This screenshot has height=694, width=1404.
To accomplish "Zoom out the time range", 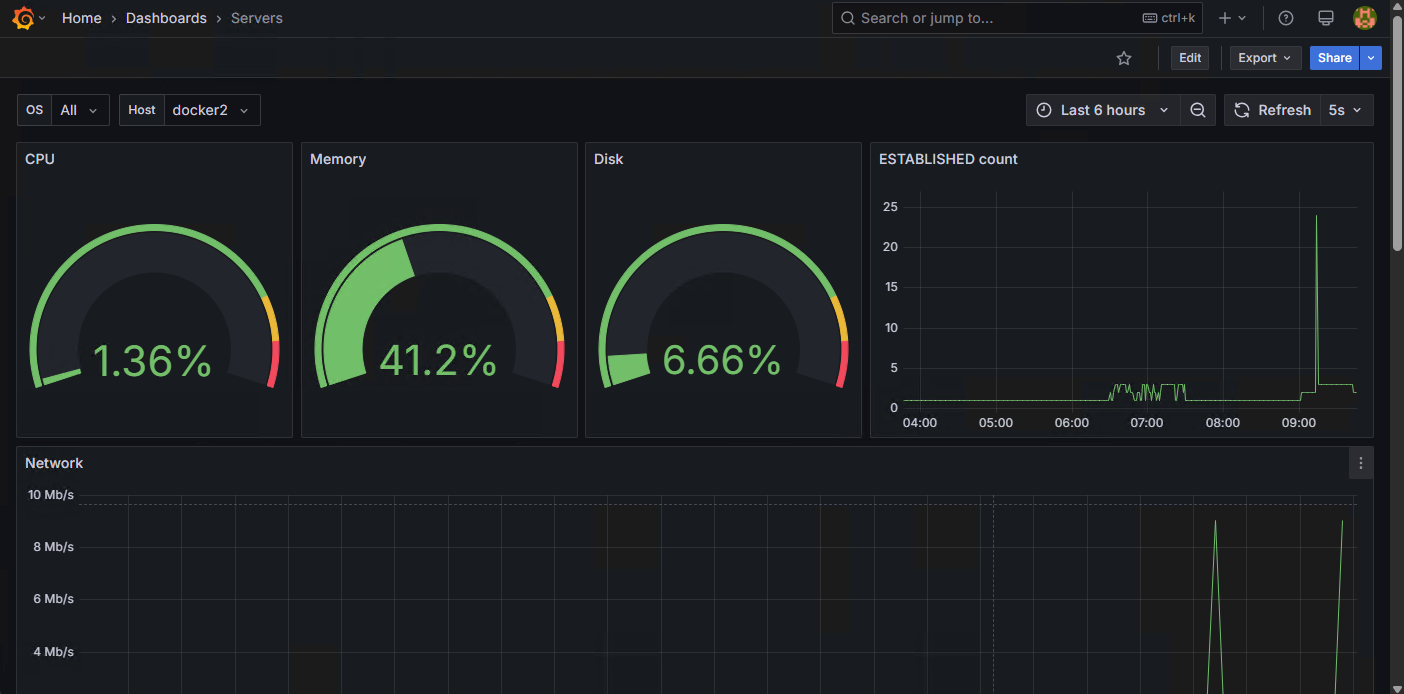I will 1197,110.
